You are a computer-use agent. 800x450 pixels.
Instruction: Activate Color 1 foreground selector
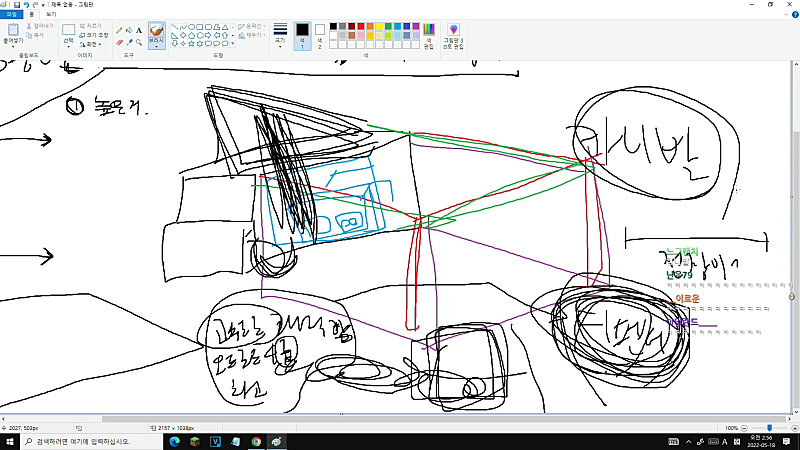click(x=302, y=36)
